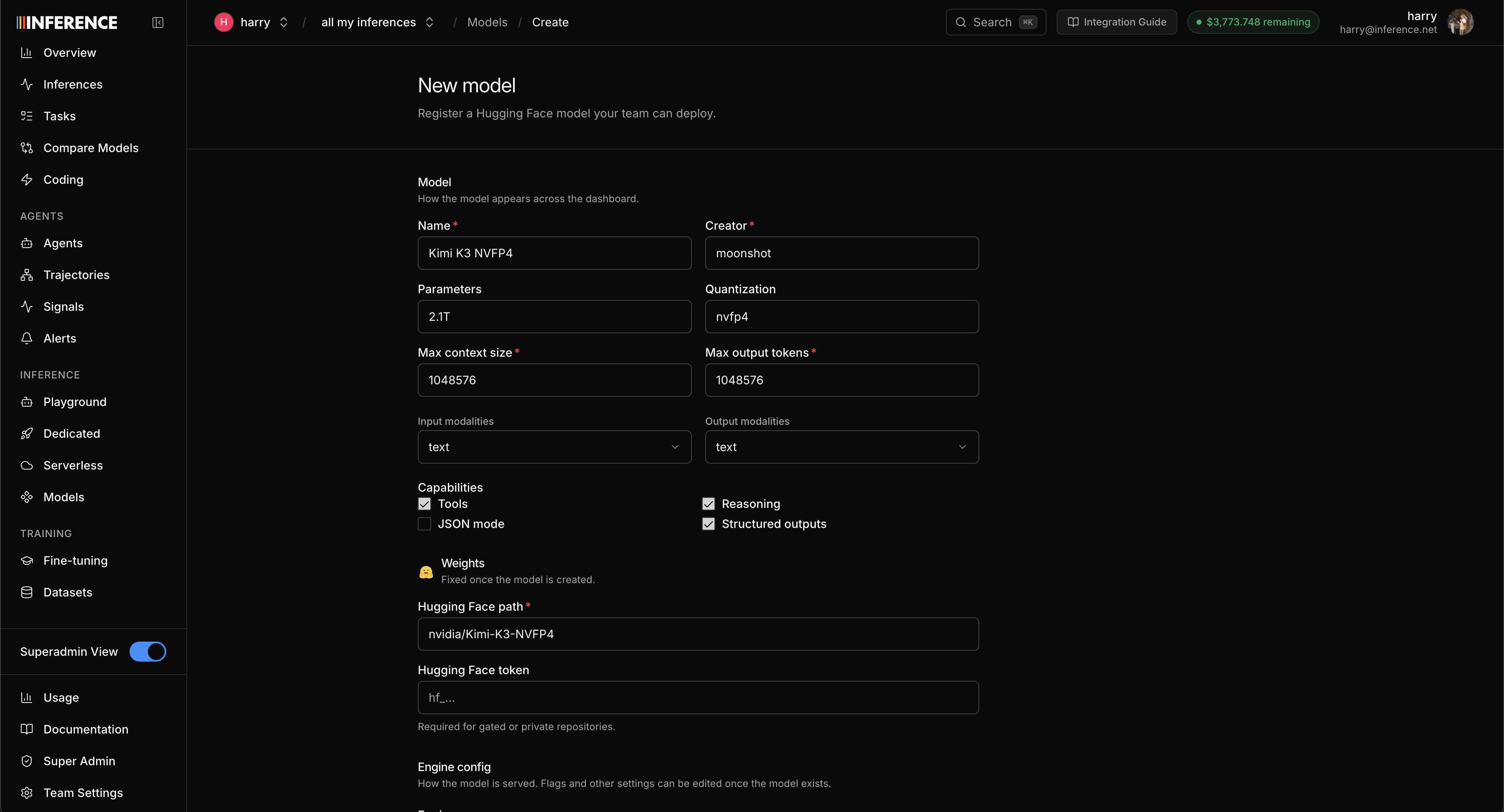Open the Overview chart icon
This screenshot has height=812, width=1504.
tap(26, 53)
